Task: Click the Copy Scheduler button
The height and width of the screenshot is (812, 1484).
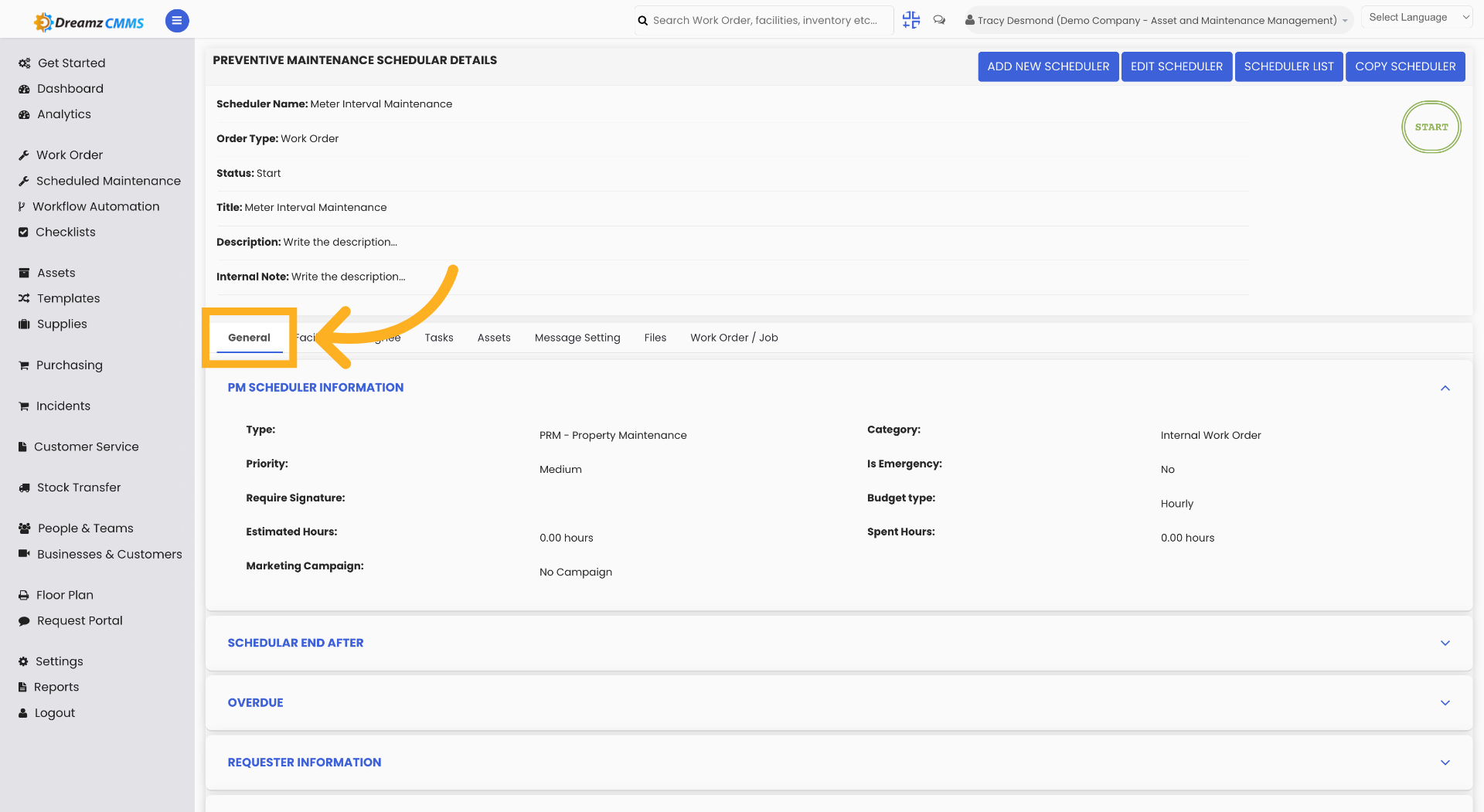Action: tap(1405, 66)
